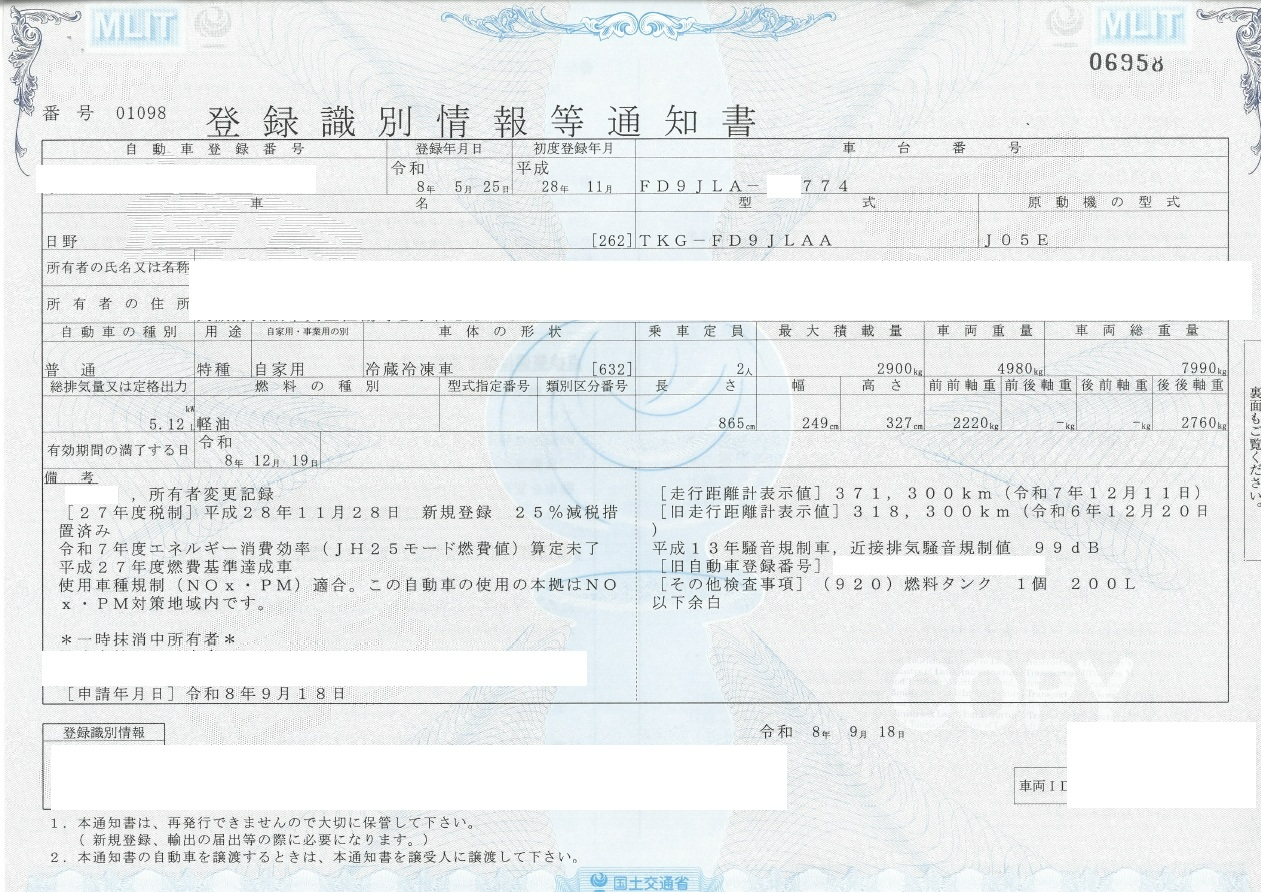Click noise regulation line 99dB
Viewport: 1261px width, 892px height.
[876, 548]
